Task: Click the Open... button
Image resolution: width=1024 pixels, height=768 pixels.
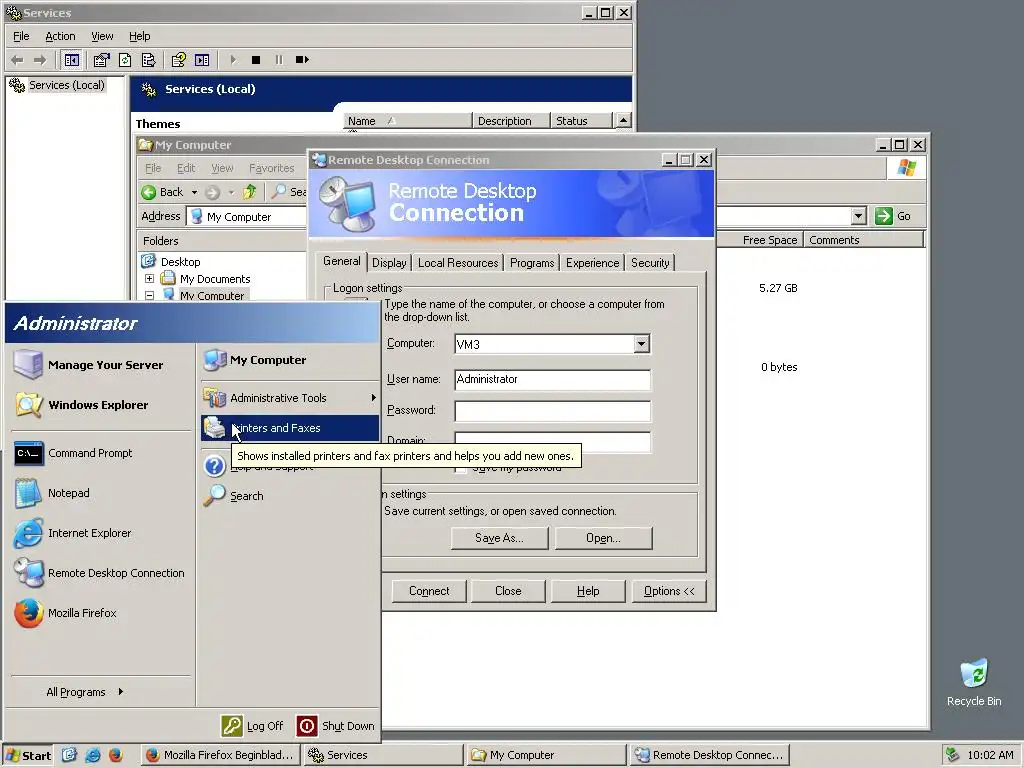Action: (x=603, y=538)
